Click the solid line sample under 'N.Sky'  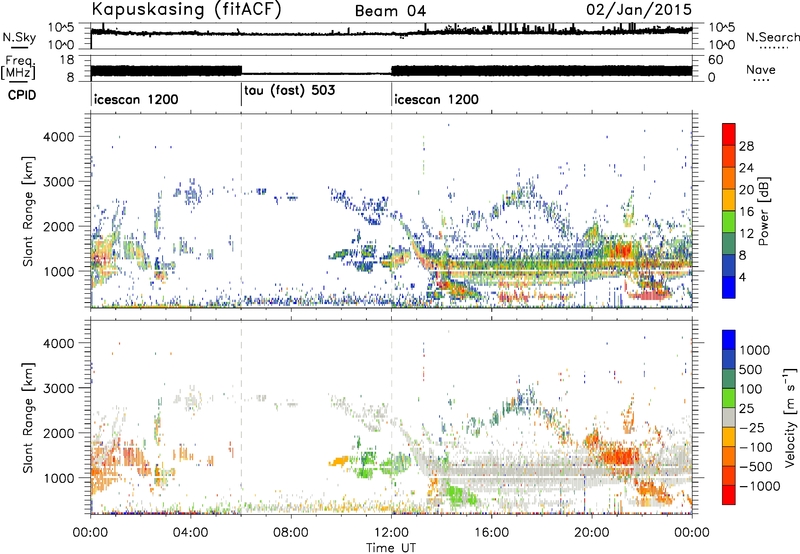point(19,48)
